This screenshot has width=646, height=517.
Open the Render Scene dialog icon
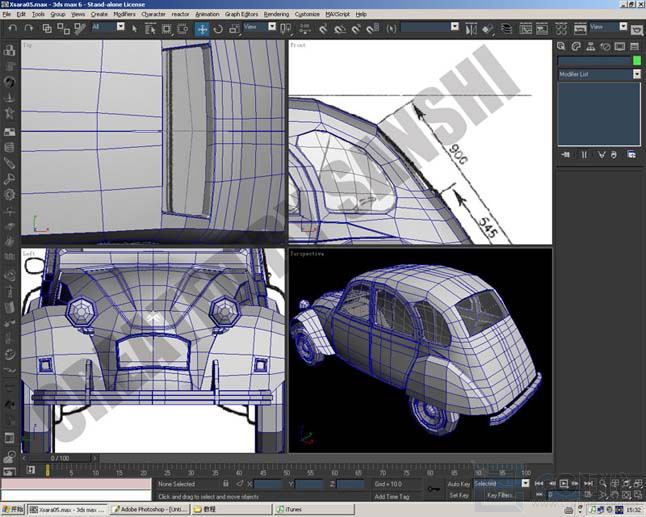coord(580,29)
